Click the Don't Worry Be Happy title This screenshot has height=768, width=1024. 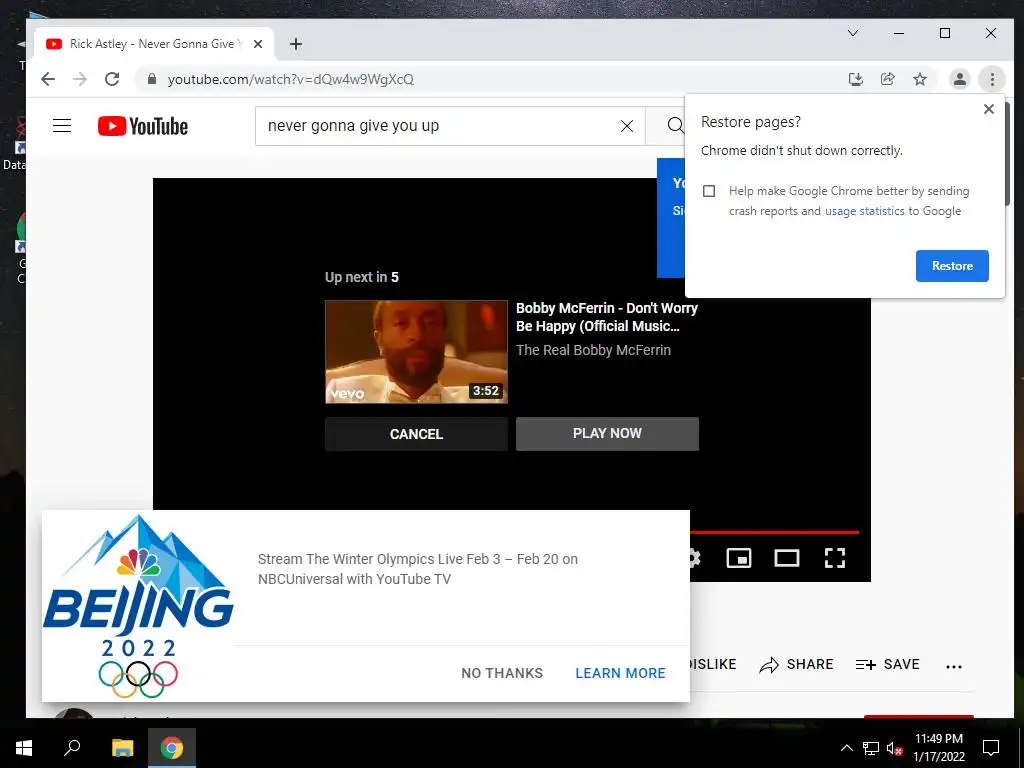point(607,317)
